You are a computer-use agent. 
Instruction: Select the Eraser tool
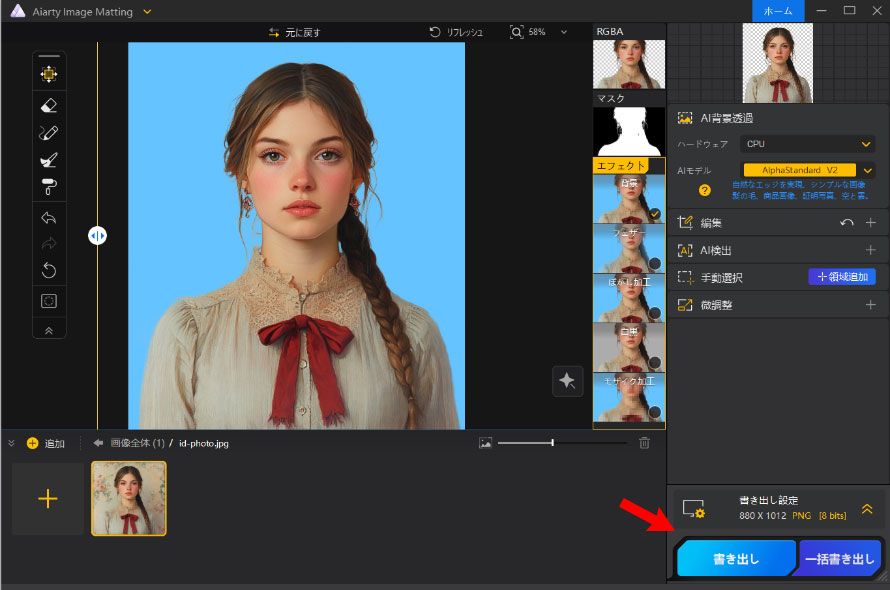(49, 105)
